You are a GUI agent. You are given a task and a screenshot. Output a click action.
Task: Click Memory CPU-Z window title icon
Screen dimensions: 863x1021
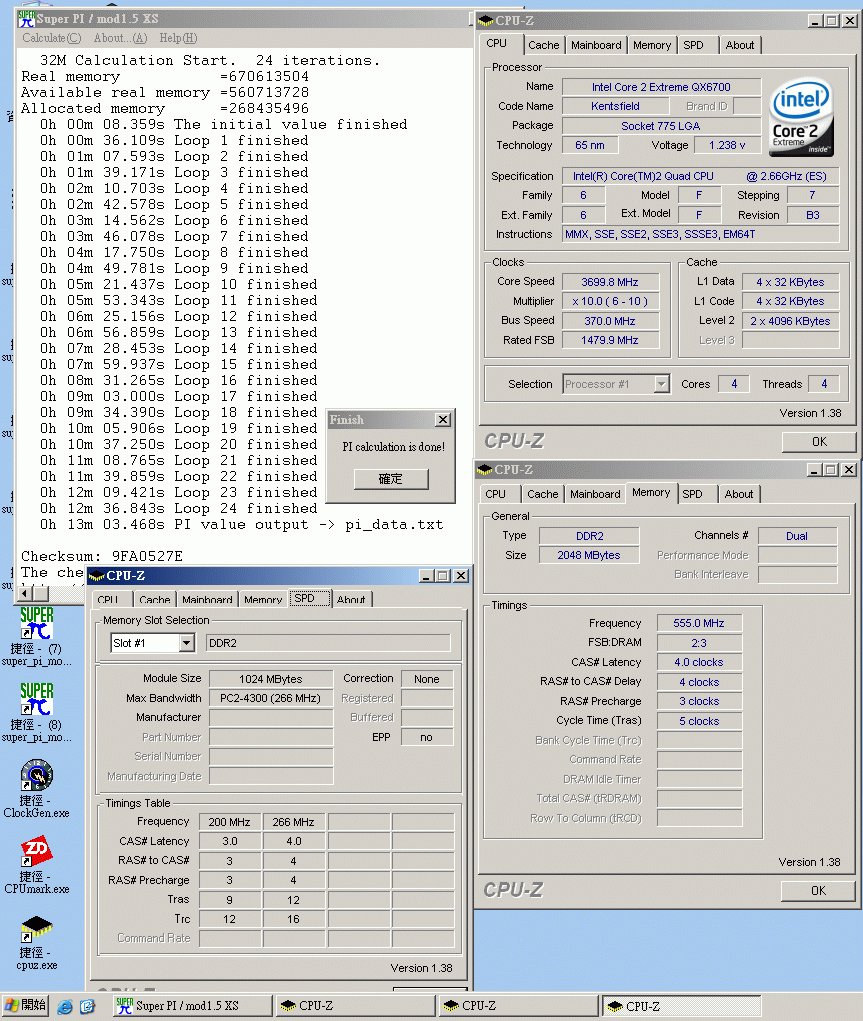pyautogui.click(x=485, y=469)
